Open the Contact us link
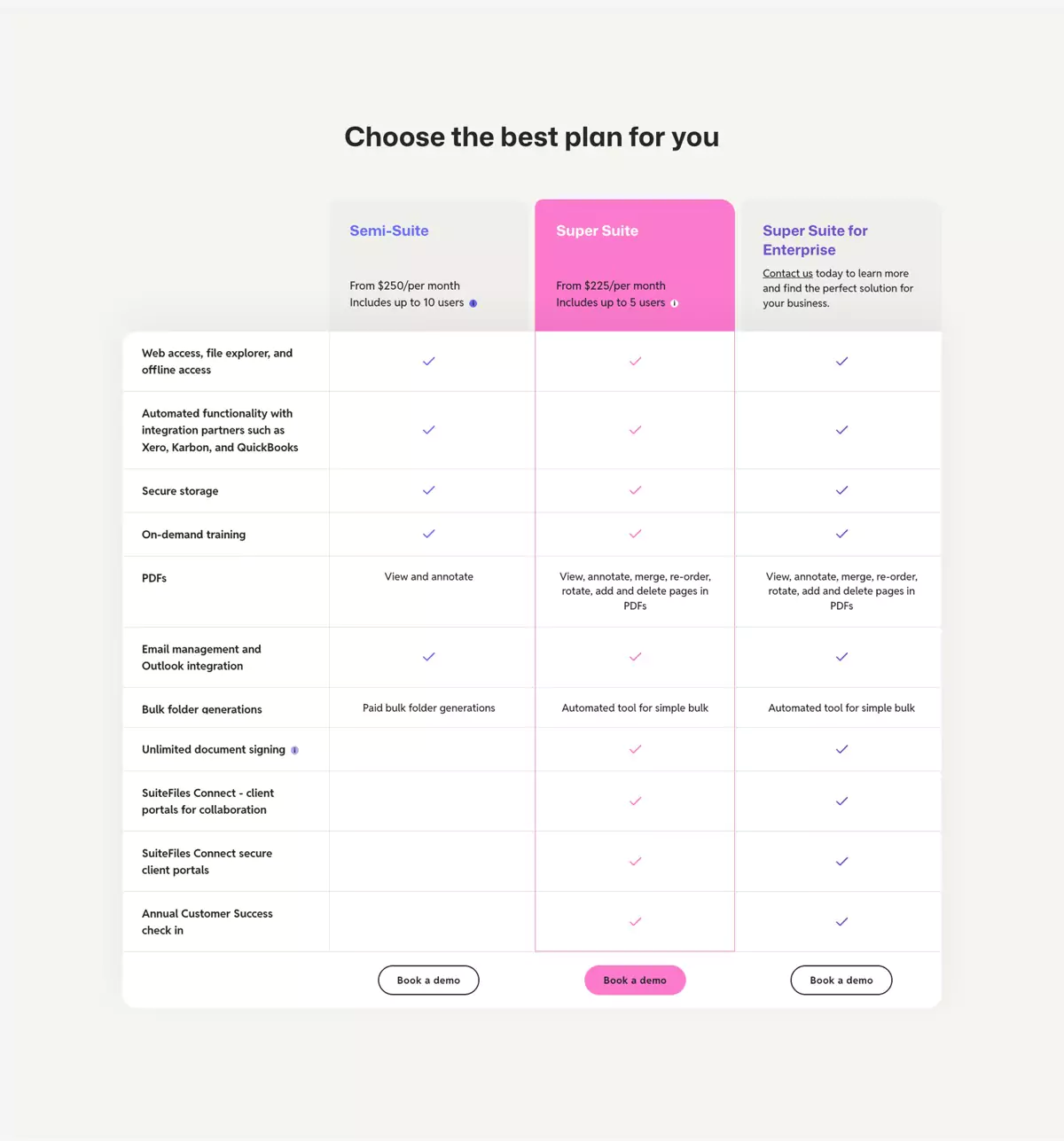This screenshot has height=1141, width=1064. pyautogui.click(x=787, y=274)
